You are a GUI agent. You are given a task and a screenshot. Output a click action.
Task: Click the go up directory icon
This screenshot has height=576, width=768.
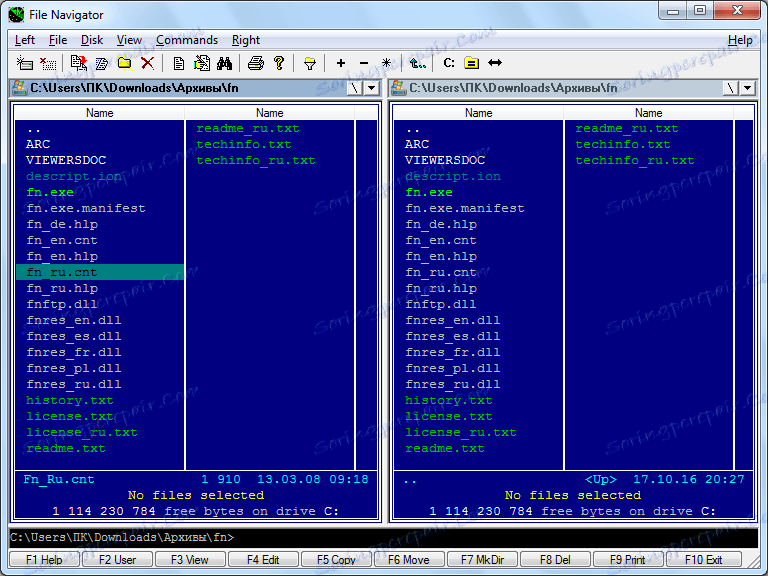tap(417, 63)
